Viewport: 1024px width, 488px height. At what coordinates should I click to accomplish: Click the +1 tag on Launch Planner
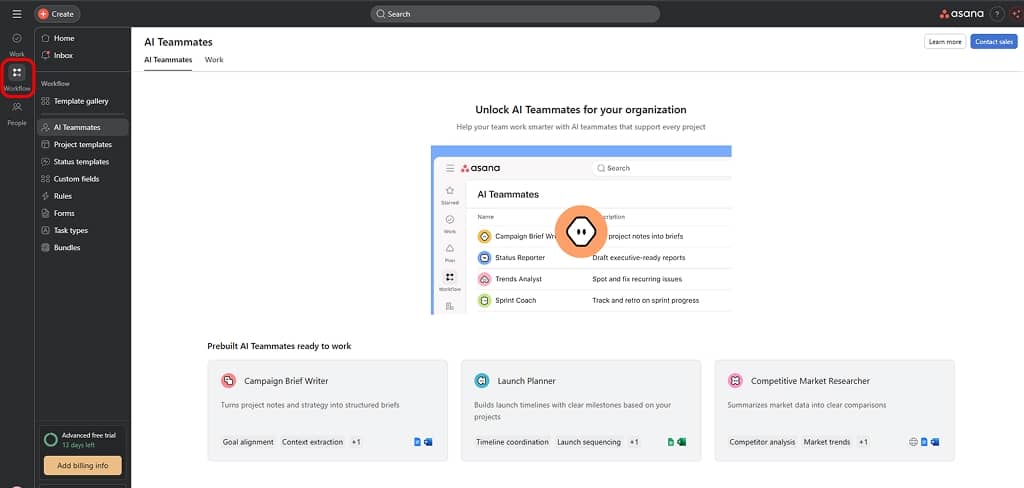tap(634, 442)
